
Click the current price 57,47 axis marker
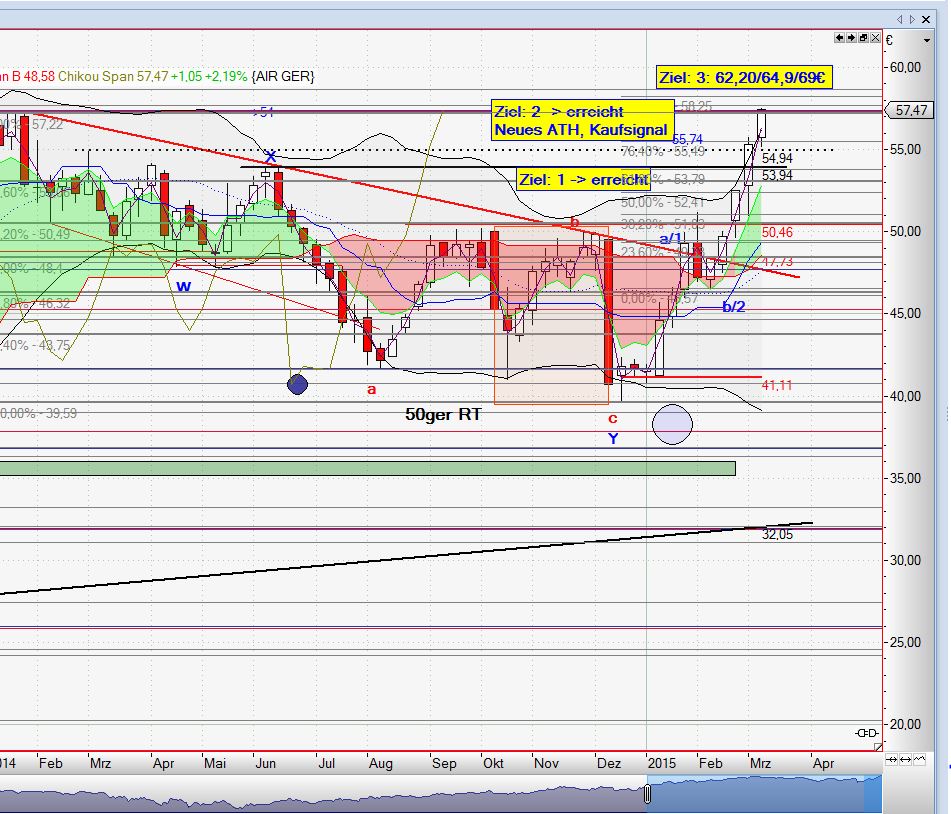point(911,111)
